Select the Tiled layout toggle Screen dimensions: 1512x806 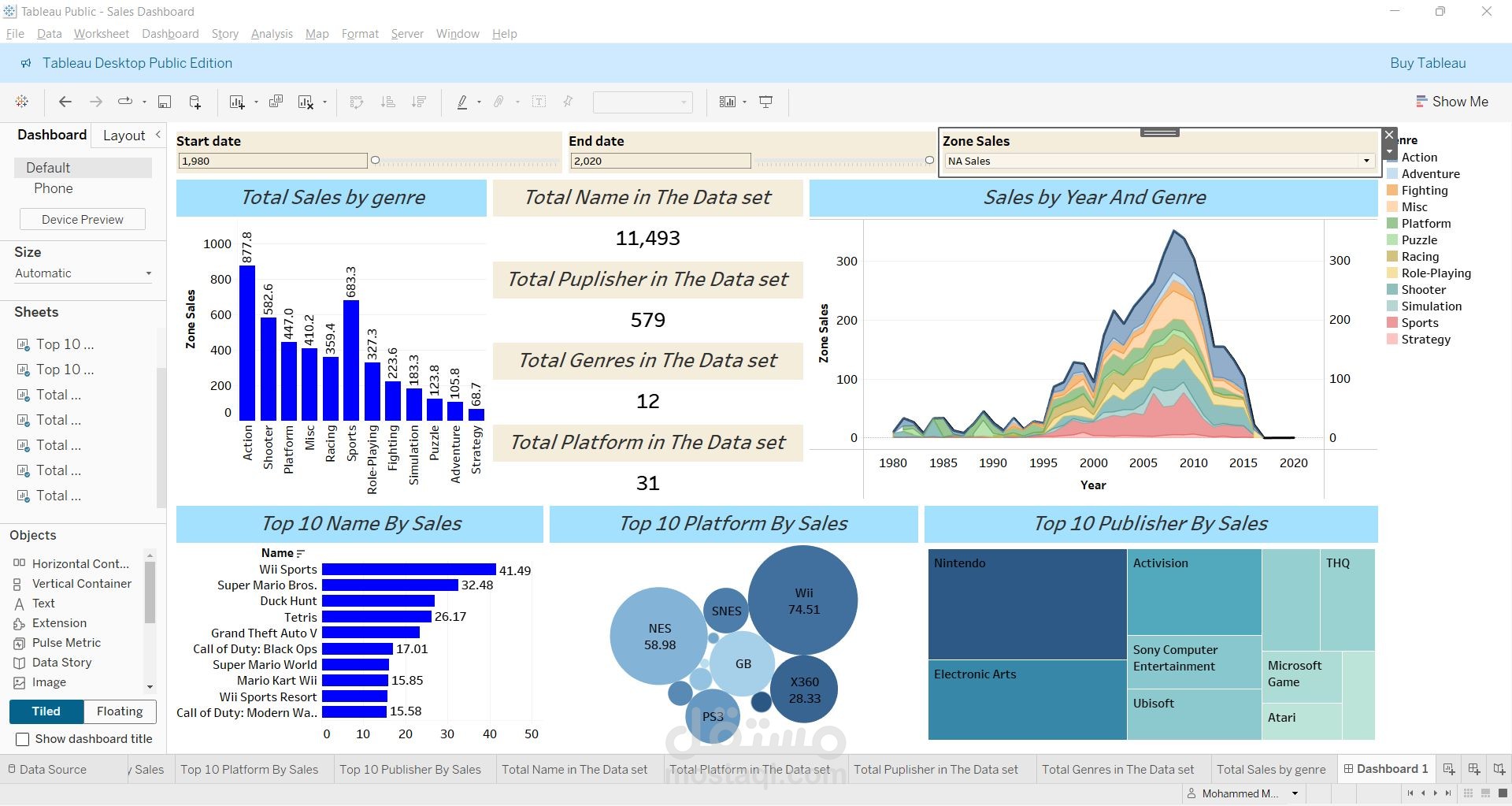pos(46,711)
